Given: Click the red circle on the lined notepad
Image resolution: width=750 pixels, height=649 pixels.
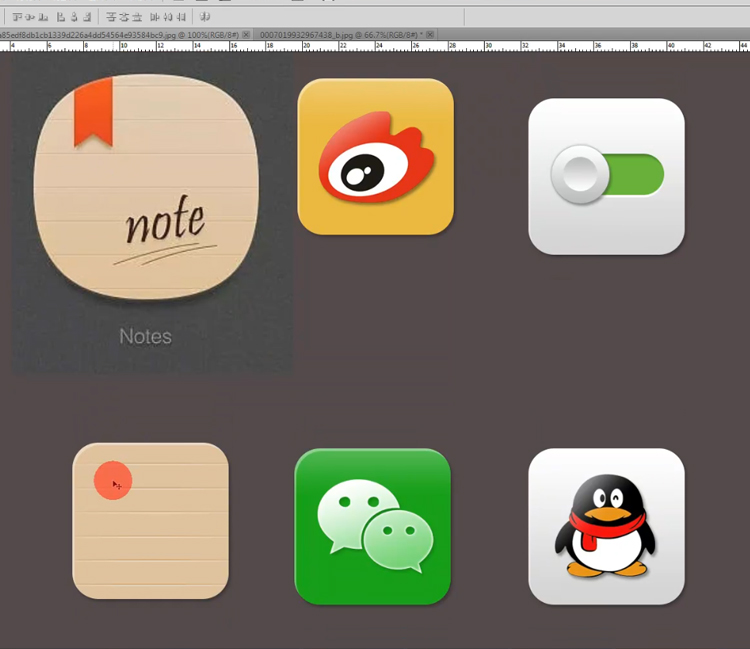Looking at the screenshot, I should (x=113, y=480).
